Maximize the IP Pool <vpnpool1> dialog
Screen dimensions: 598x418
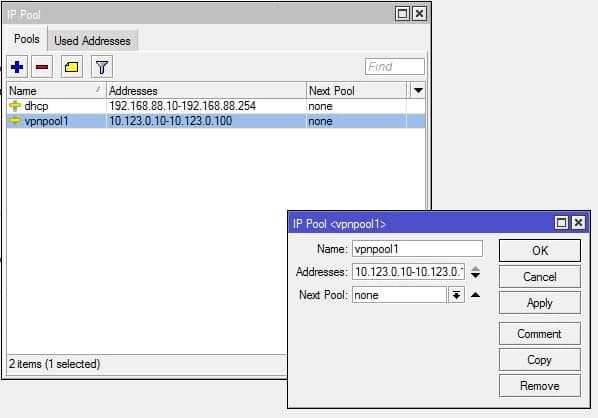(561, 222)
